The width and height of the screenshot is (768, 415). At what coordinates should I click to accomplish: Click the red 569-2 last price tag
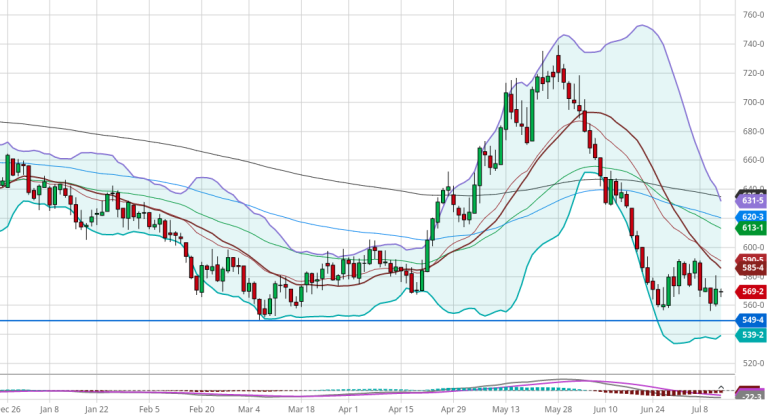tap(752, 291)
